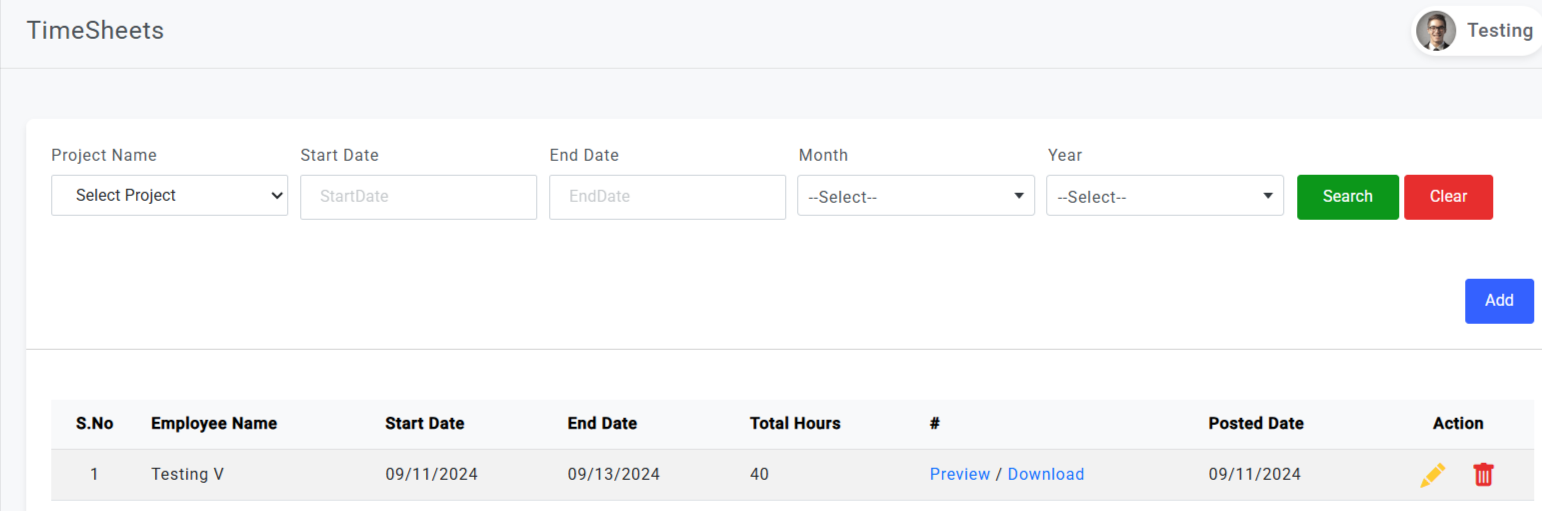Click the blue Add button
The height and width of the screenshot is (511, 1542).
(x=1498, y=301)
